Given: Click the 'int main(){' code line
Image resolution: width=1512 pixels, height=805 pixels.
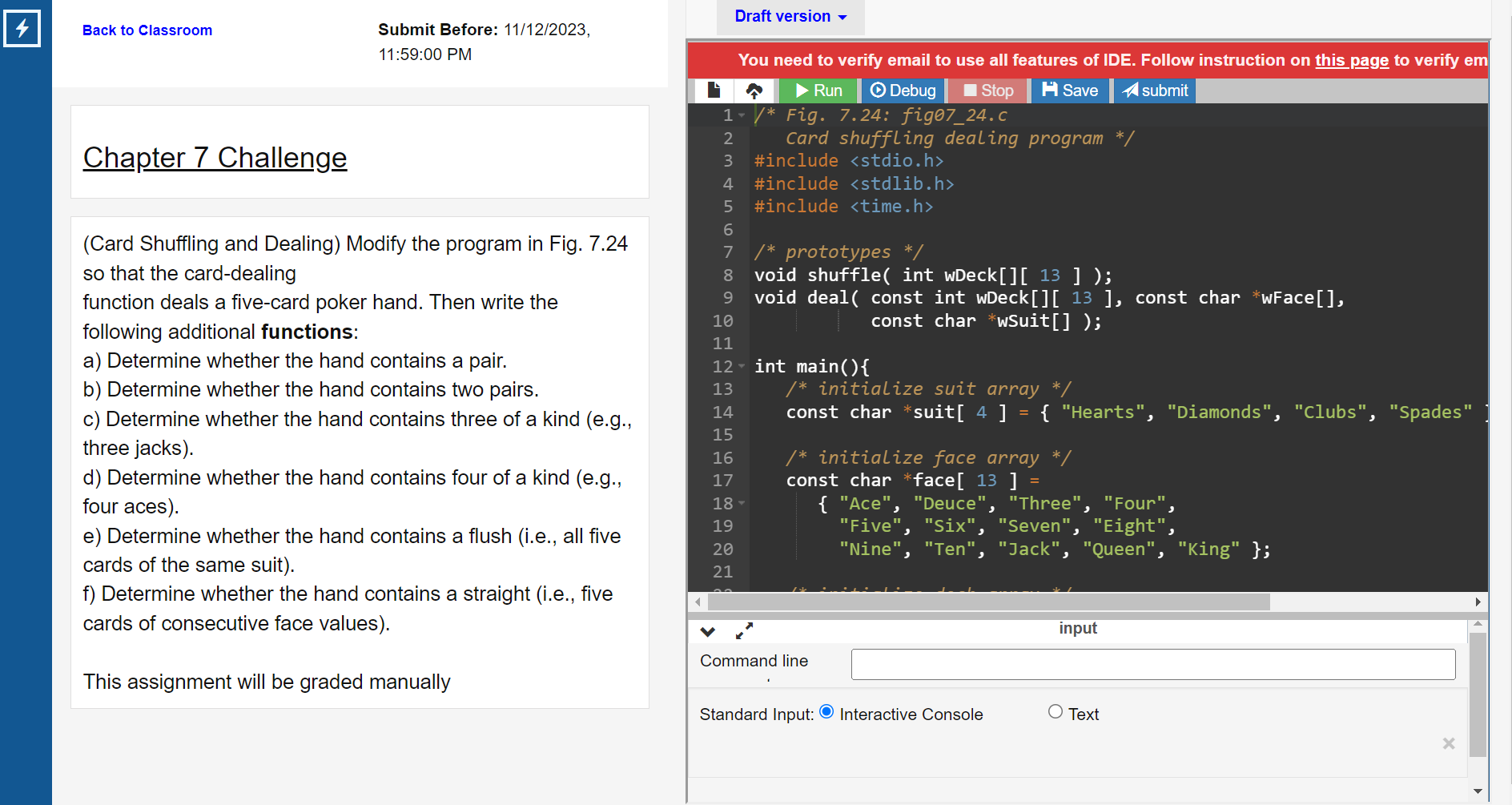Looking at the screenshot, I should [x=812, y=367].
